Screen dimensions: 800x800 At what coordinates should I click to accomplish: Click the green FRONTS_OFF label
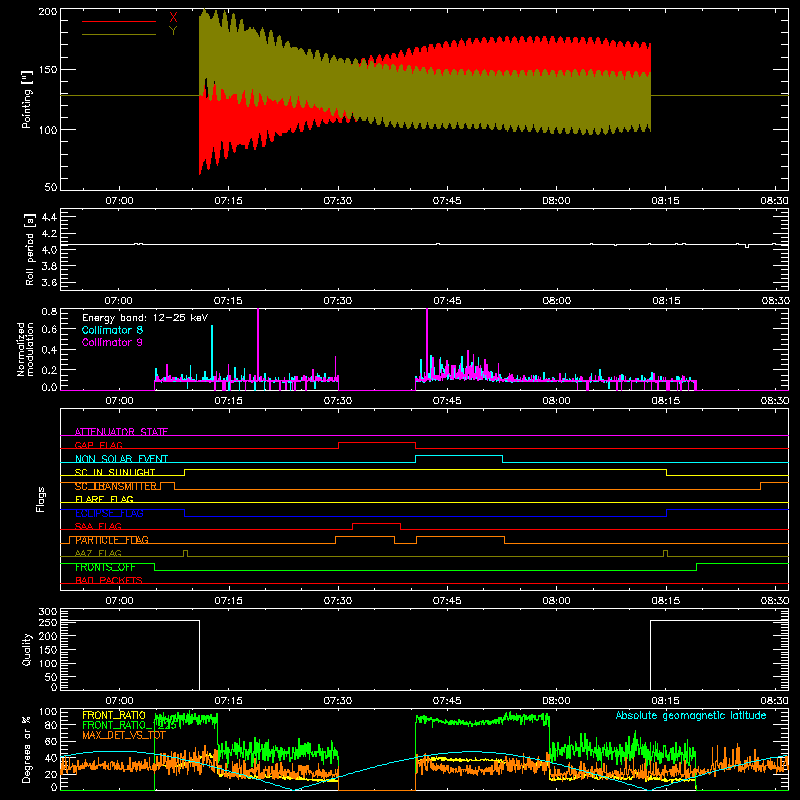click(105, 567)
